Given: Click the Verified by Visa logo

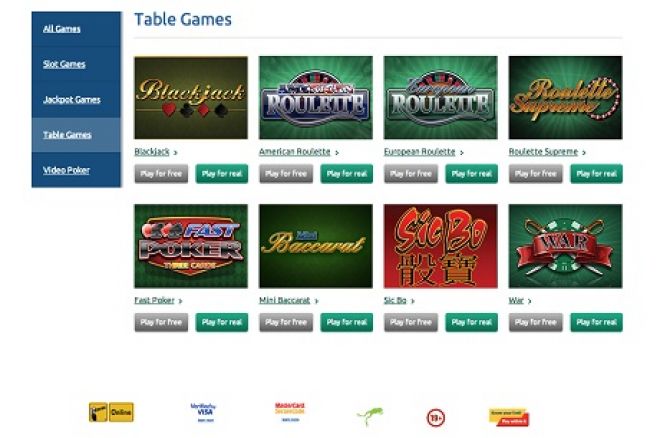Looking at the screenshot, I should click(x=203, y=412).
